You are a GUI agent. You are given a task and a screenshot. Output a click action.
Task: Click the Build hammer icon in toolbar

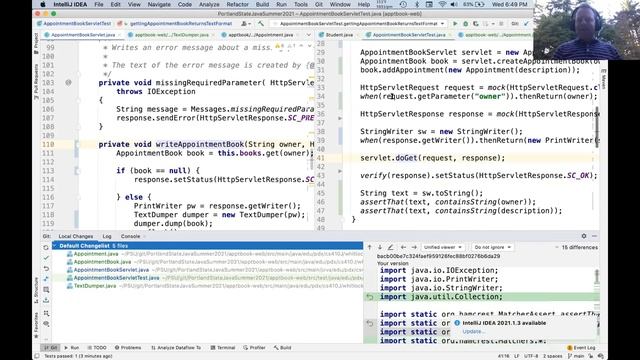[x=261, y=24]
